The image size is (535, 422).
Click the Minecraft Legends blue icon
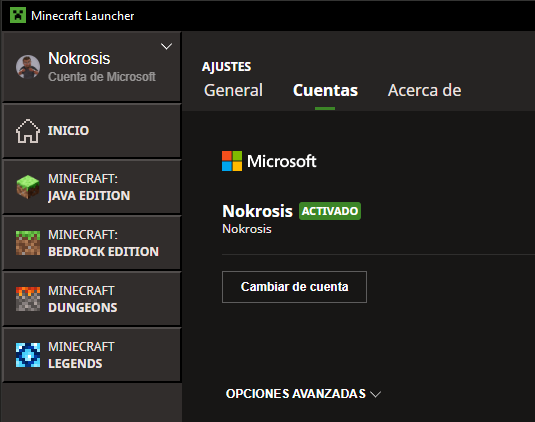click(28, 355)
